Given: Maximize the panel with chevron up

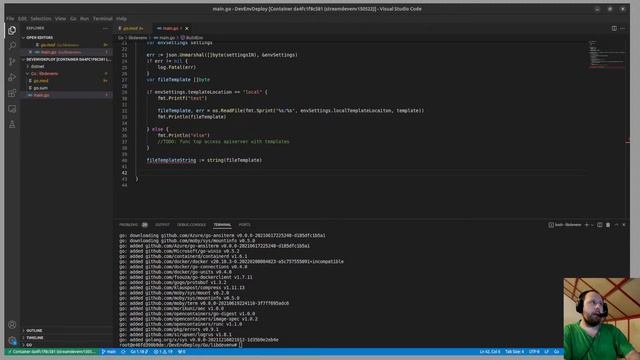Looking at the screenshot, I should point(616,225).
